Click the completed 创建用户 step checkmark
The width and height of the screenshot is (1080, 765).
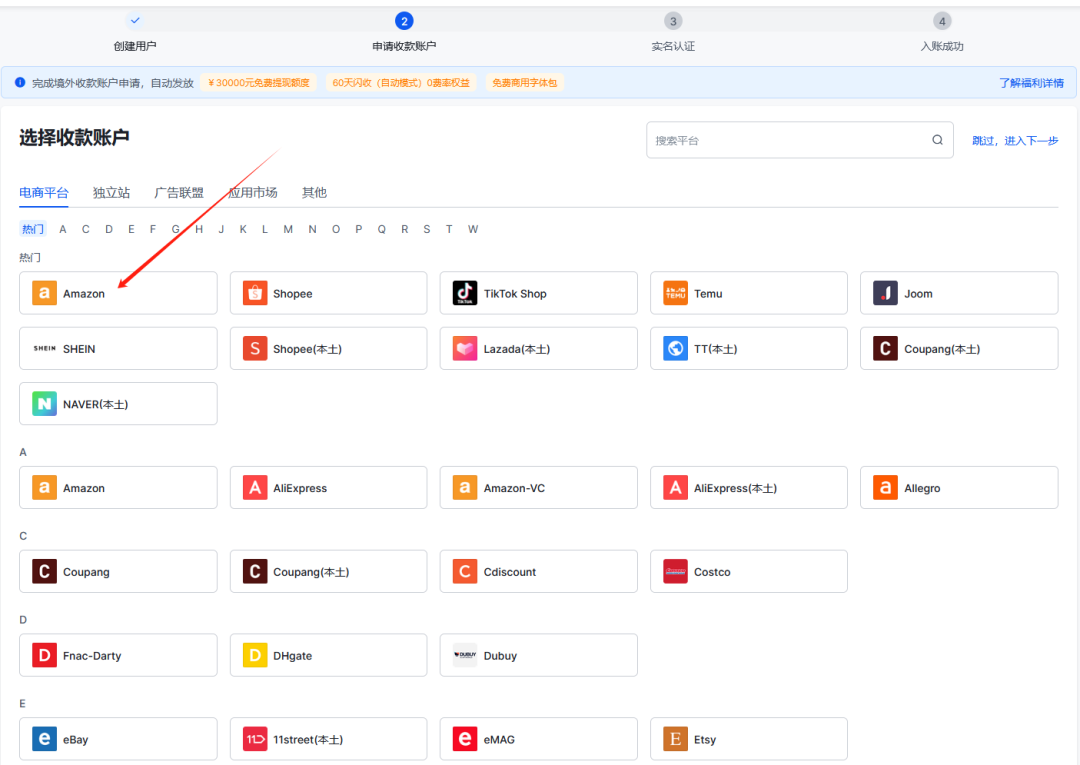coord(135,21)
